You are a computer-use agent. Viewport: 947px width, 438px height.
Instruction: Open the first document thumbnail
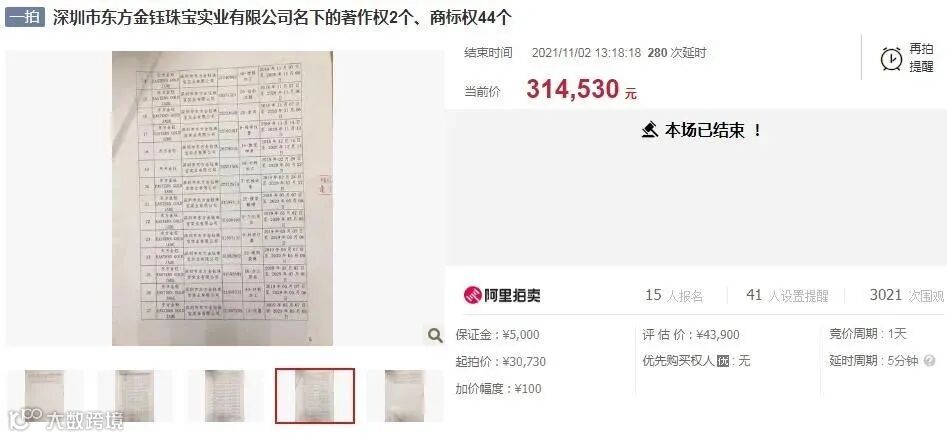45,396
